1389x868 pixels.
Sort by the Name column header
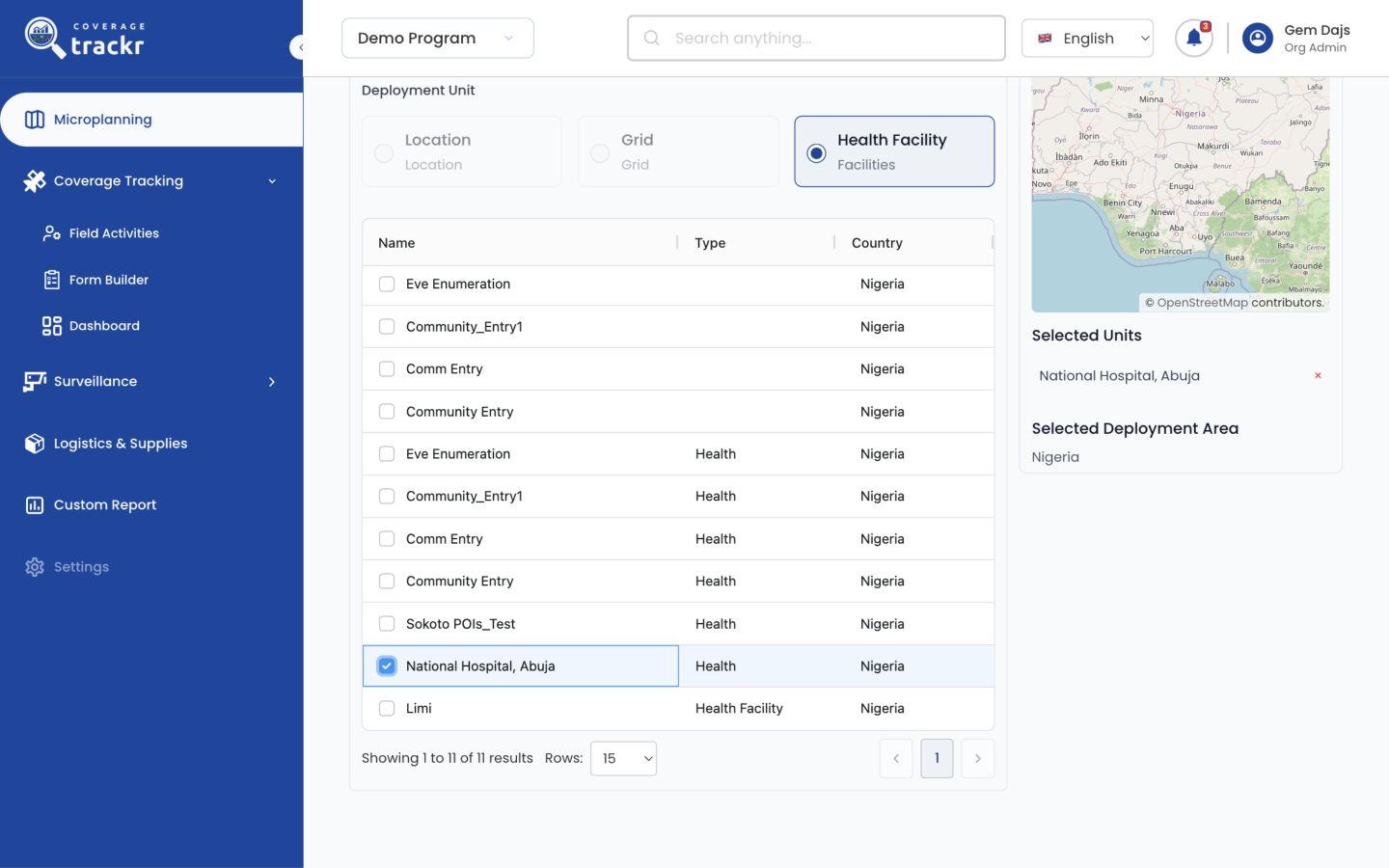click(396, 243)
